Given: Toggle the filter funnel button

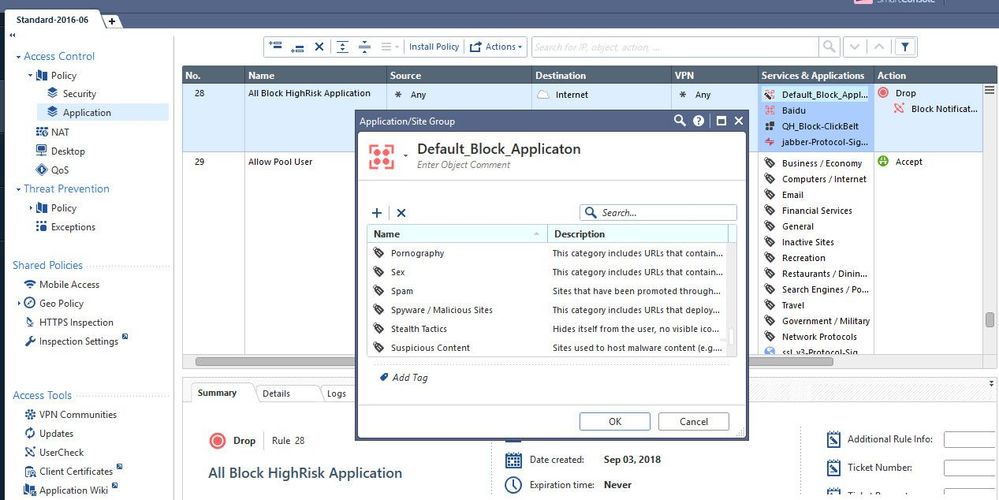Looking at the screenshot, I should pos(905,47).
